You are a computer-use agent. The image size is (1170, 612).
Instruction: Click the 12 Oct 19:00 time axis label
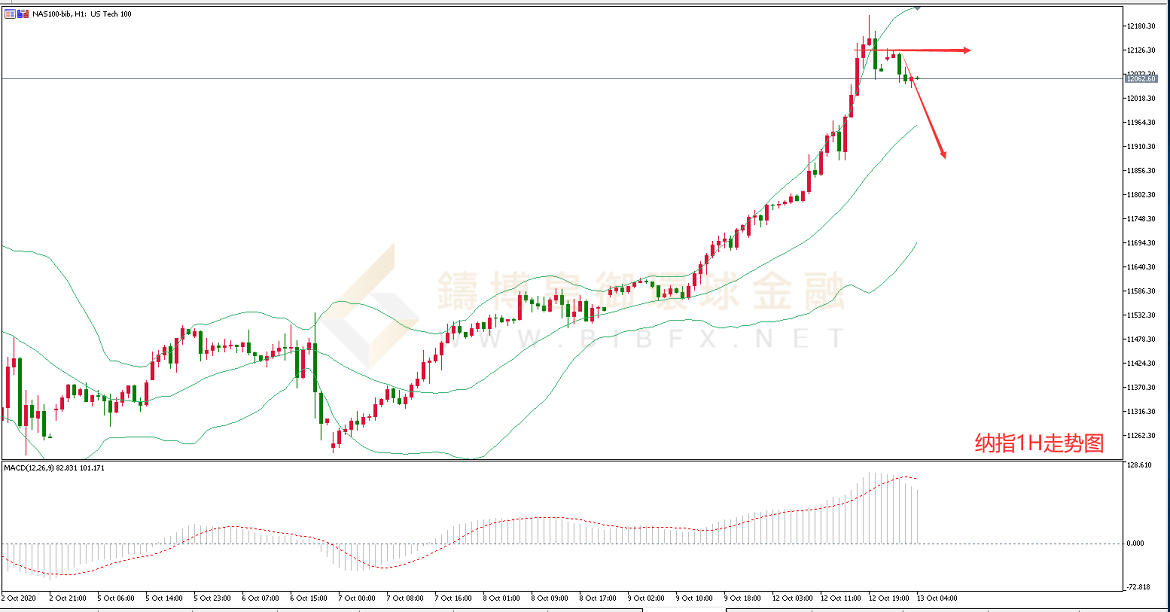[x=890, y=598]
